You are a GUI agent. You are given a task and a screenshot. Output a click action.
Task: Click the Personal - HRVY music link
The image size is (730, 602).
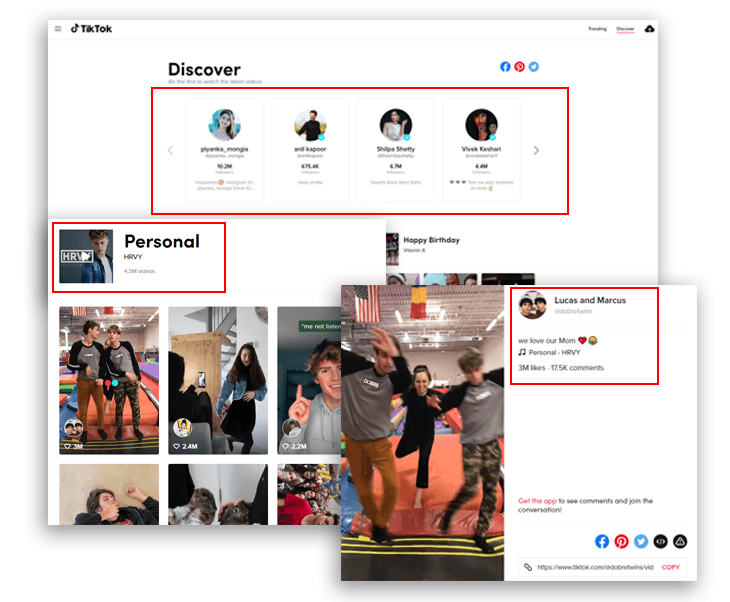(x=554, y=352)
